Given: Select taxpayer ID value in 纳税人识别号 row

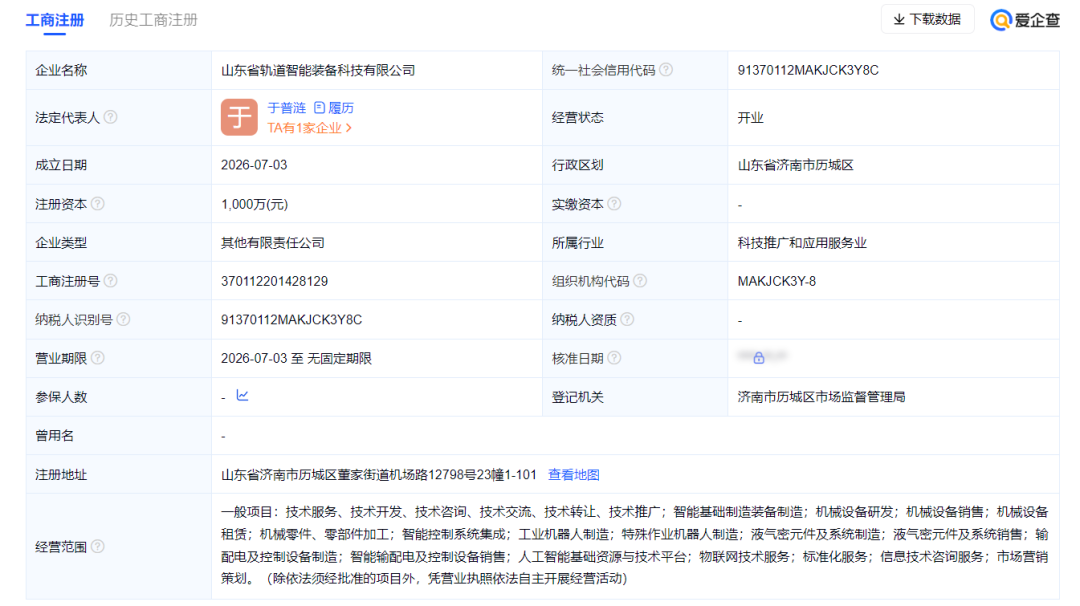Looking at the screenshot, I should tap(291, 320).
